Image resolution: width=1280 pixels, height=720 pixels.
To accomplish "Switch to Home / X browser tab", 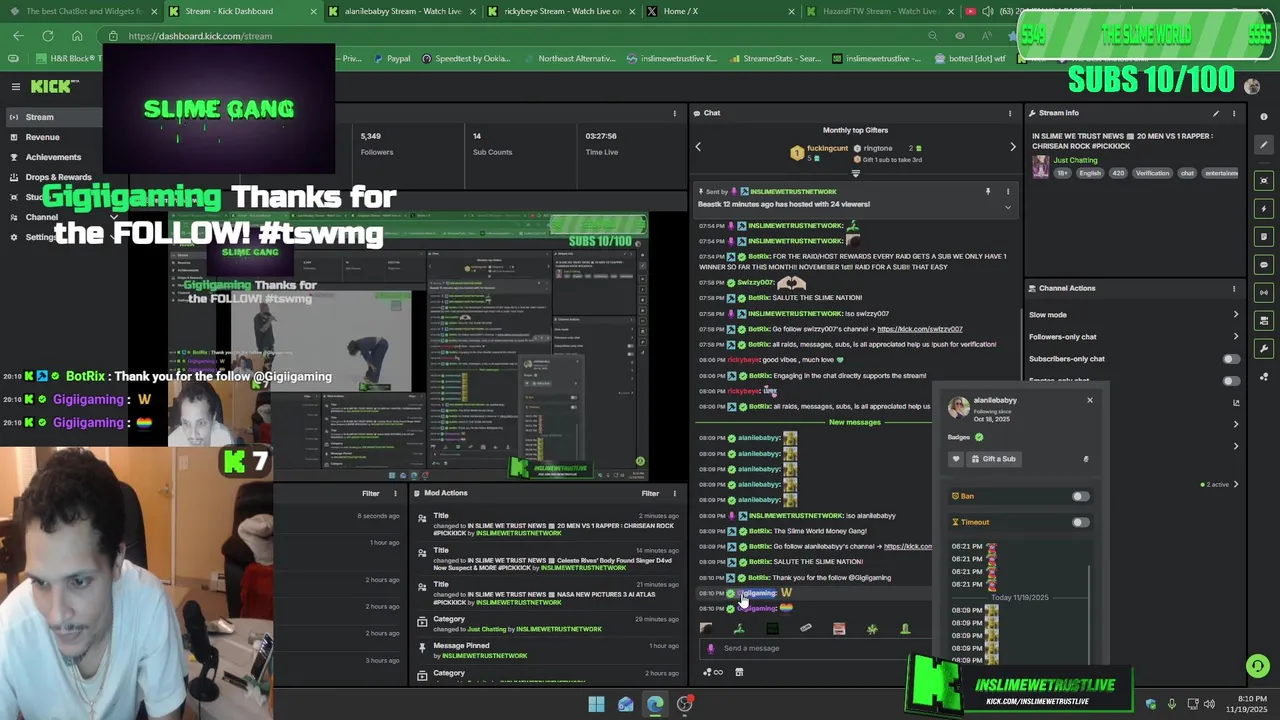I will pos(680,11).
